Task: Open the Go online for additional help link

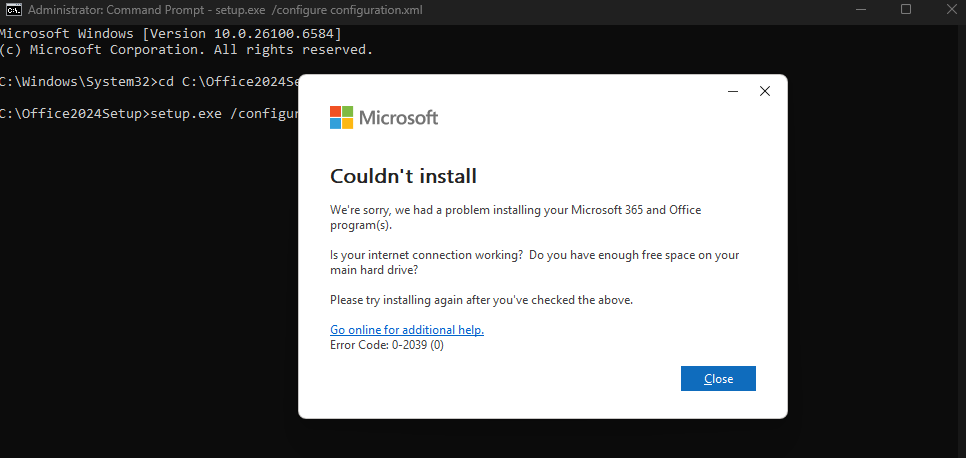Action: 406,330
